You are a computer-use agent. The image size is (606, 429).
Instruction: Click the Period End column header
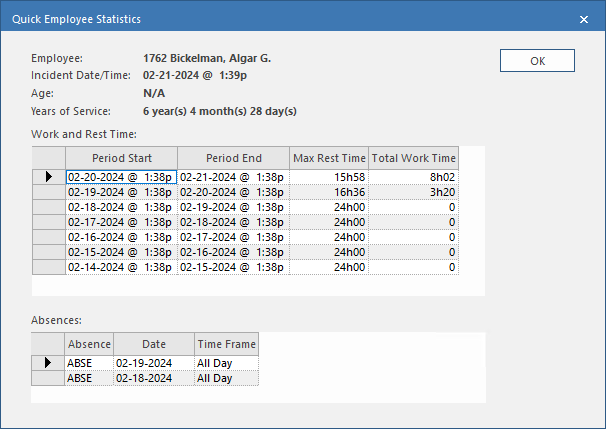(233, 158)
